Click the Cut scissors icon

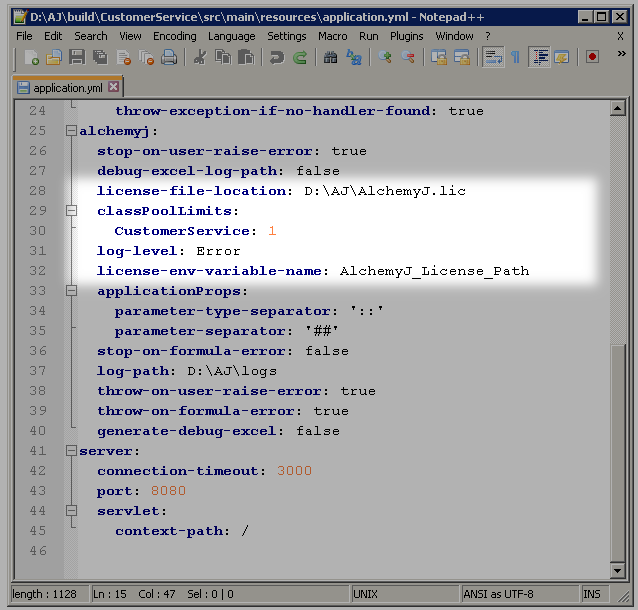pos(199,57)
